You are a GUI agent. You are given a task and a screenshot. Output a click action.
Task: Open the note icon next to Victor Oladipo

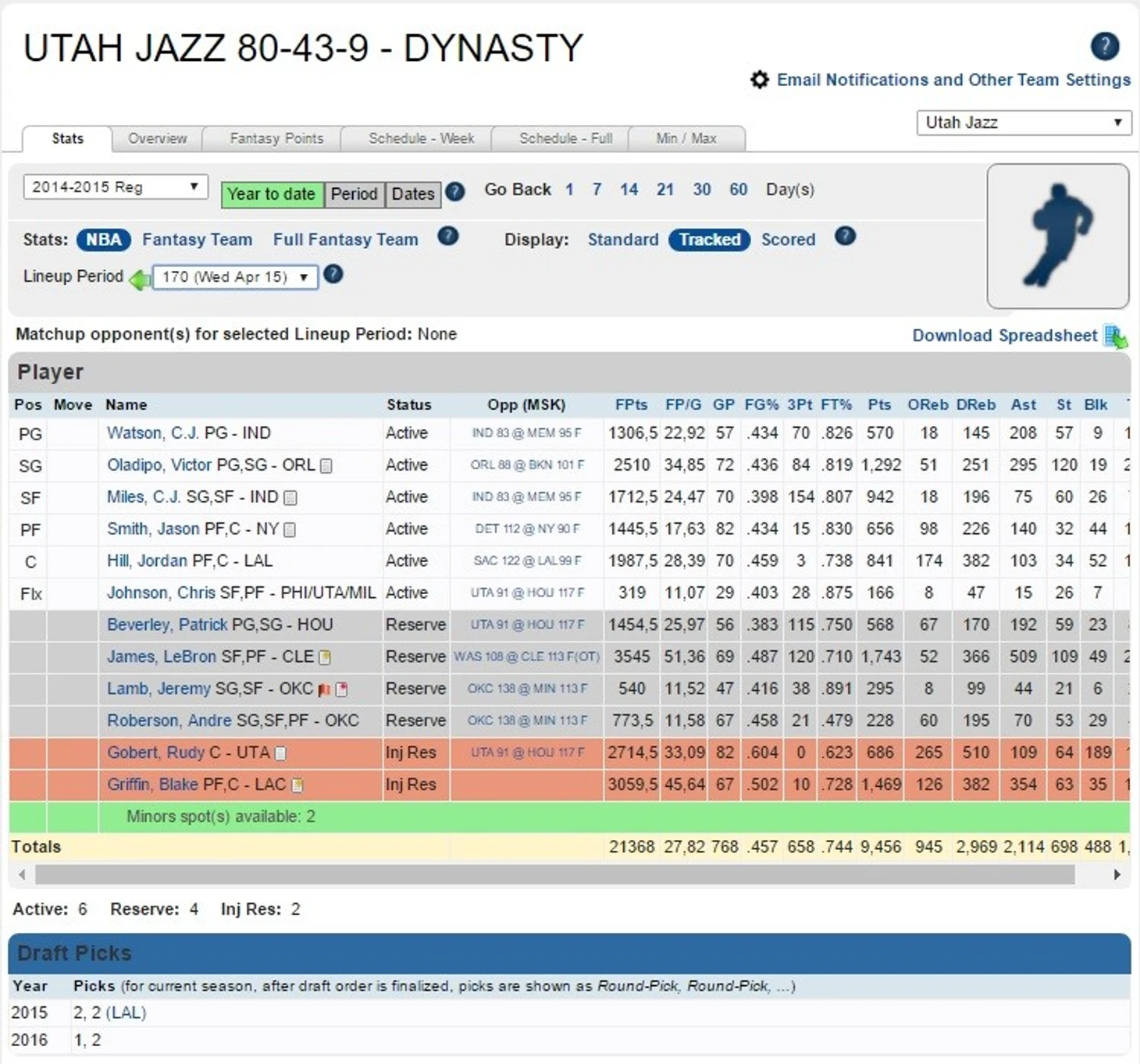[x=327, y=466]
